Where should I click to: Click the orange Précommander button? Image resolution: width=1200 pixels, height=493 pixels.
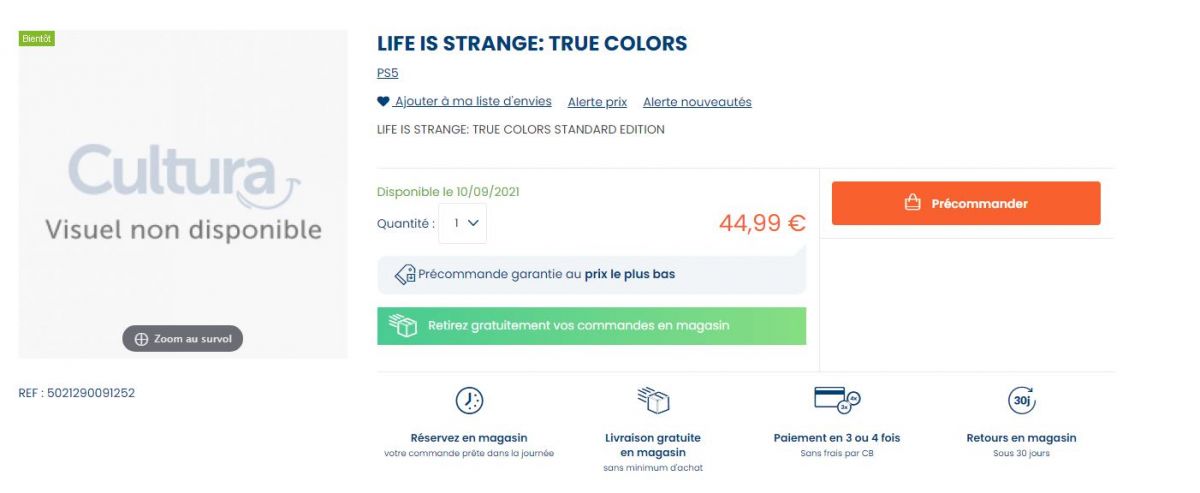click(x=966, y=203)
